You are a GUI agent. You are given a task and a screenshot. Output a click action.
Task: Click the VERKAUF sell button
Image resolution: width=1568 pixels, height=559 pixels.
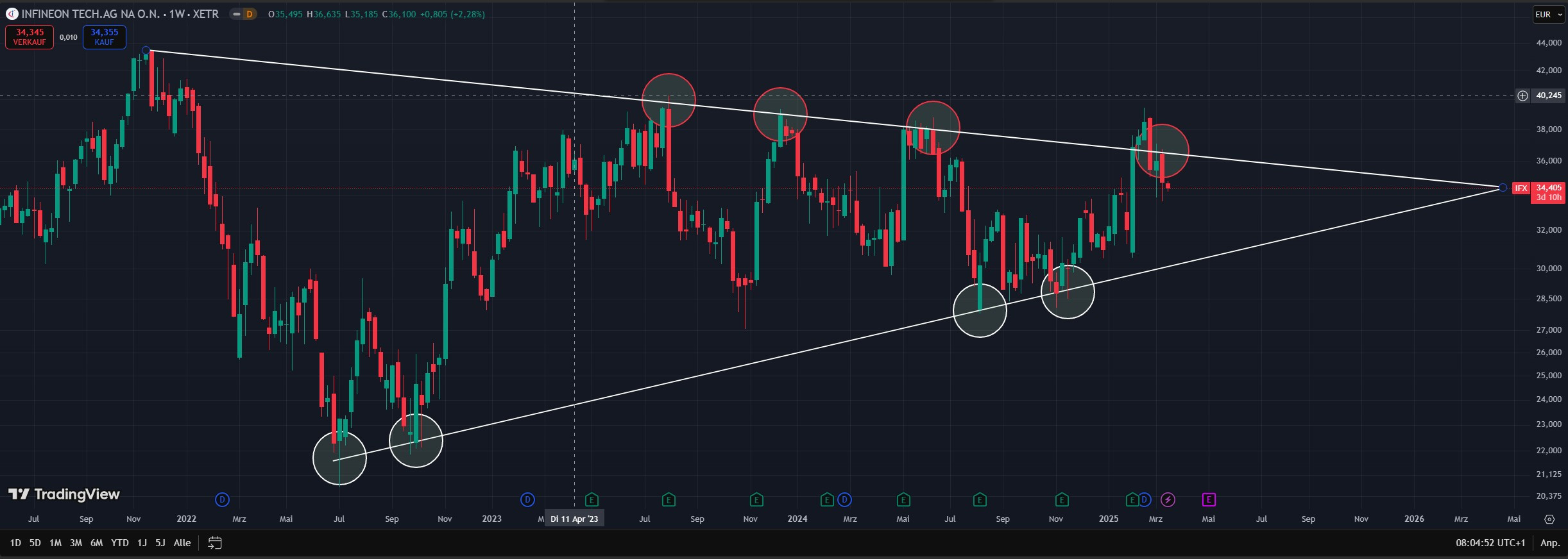tap(30, 37)
